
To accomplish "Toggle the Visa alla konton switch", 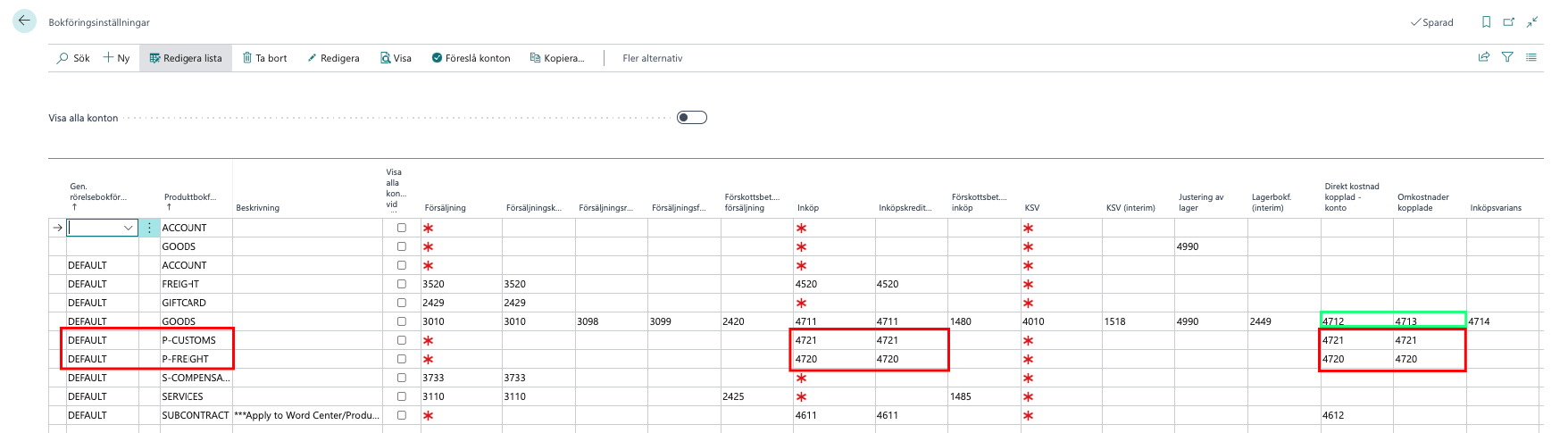I will pyautogui.click(x=691, y=118).
